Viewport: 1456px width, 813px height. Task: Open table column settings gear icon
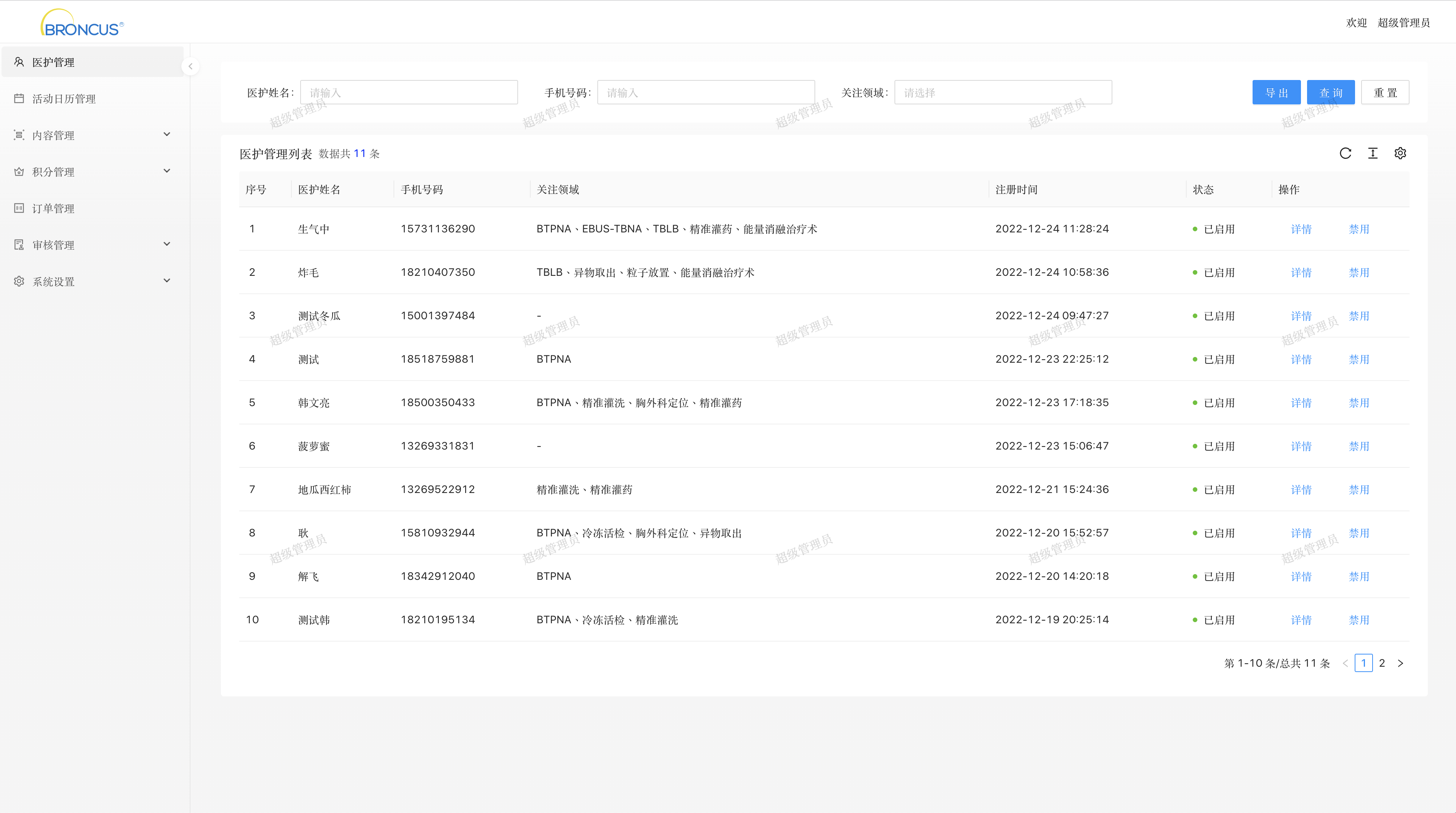pos(1400,153)
